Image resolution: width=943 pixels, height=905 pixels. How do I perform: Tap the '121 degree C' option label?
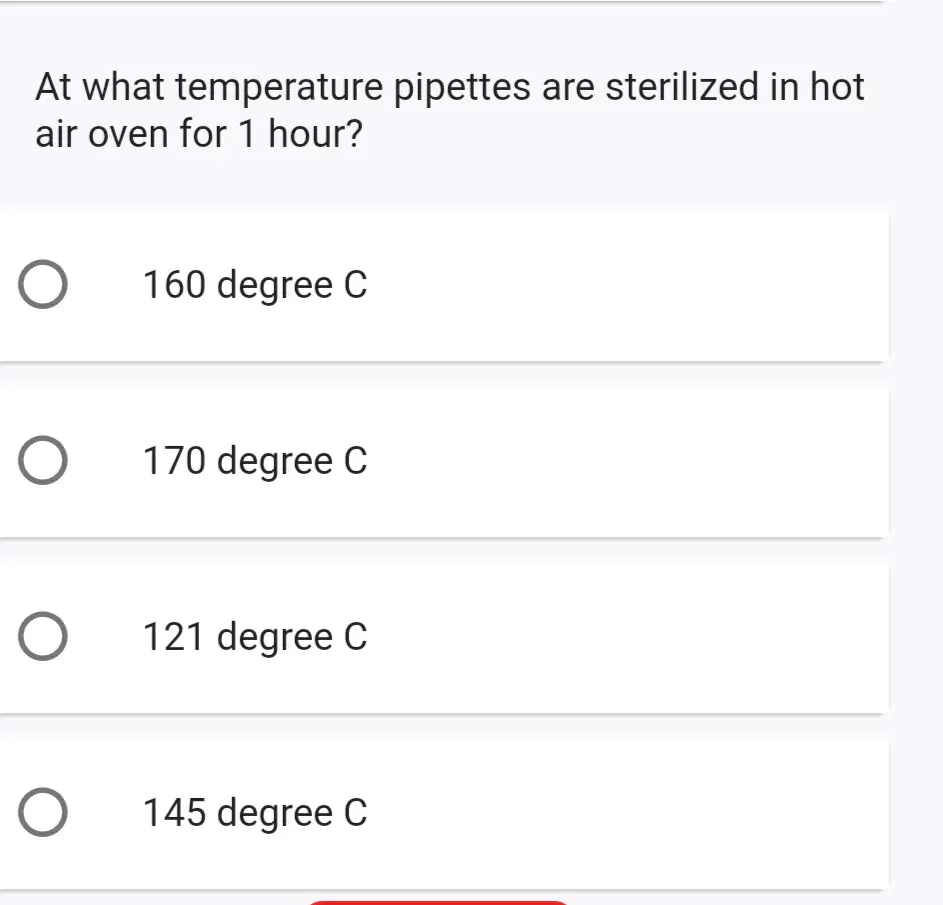(x=255, y=636)
